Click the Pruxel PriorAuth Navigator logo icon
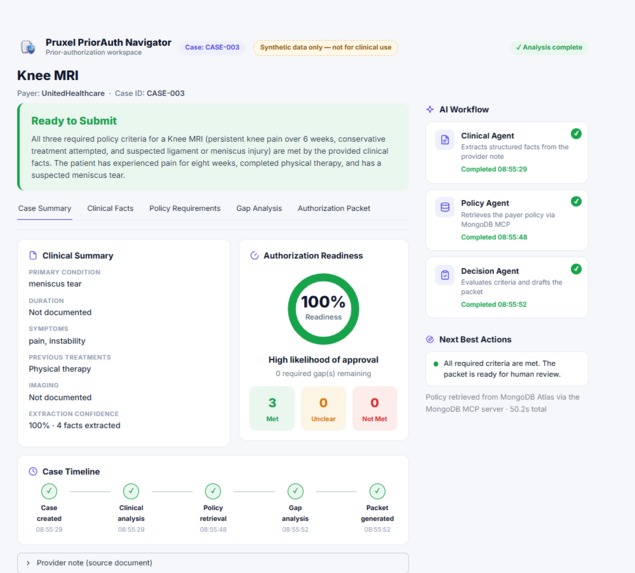Viewport: 635px width, 573px height. 28,47
